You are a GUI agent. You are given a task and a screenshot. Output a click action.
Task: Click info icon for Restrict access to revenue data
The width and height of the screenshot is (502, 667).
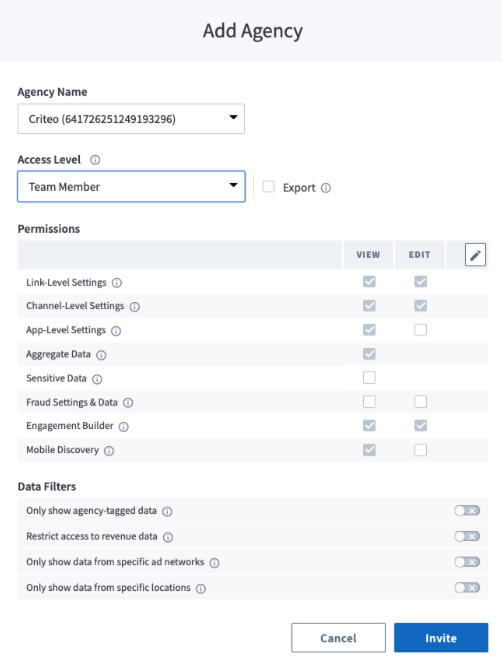168,537
